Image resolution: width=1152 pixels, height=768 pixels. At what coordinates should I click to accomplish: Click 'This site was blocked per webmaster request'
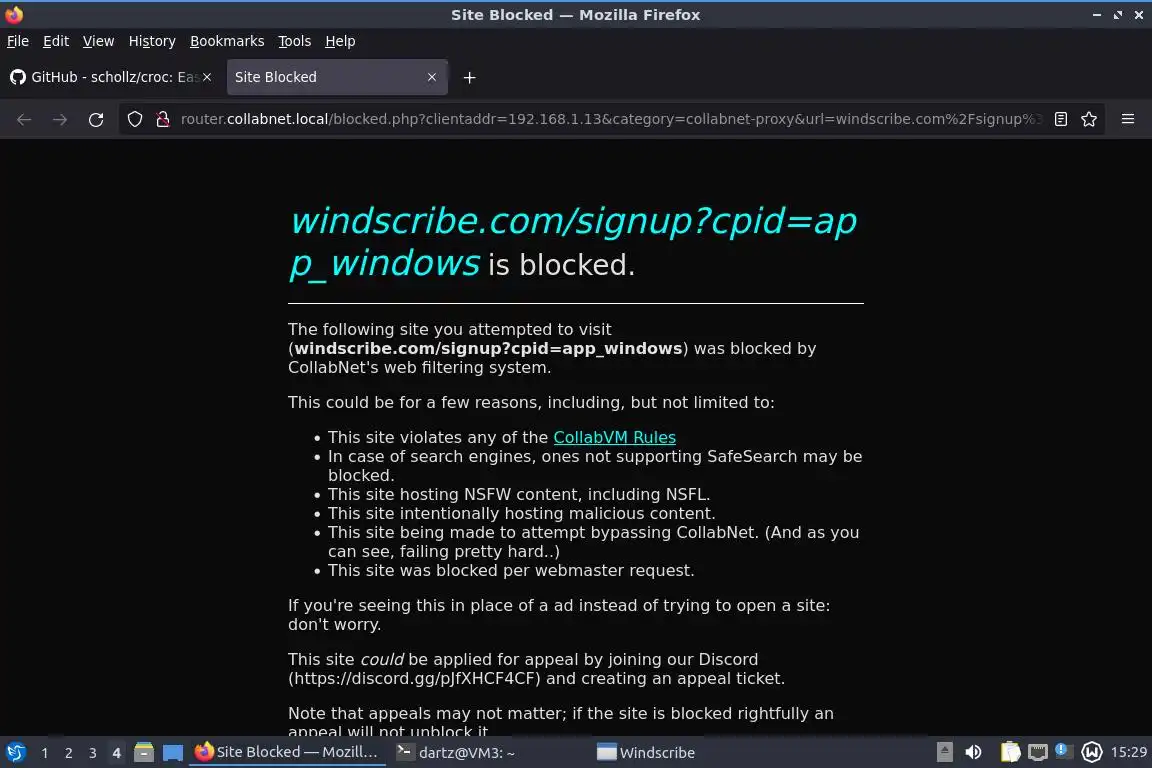pyautogui.click(x=511, y=570)
